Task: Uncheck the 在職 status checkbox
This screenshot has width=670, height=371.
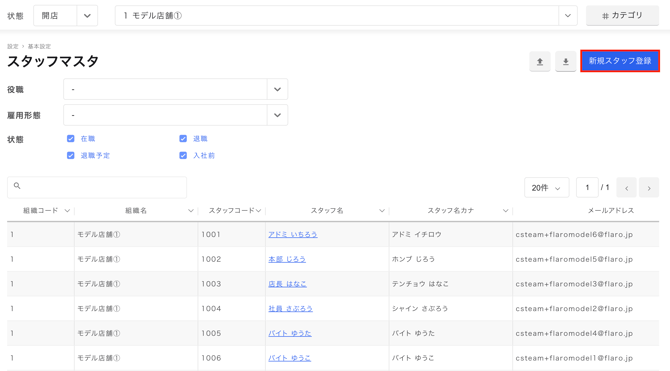Action: 71,138
